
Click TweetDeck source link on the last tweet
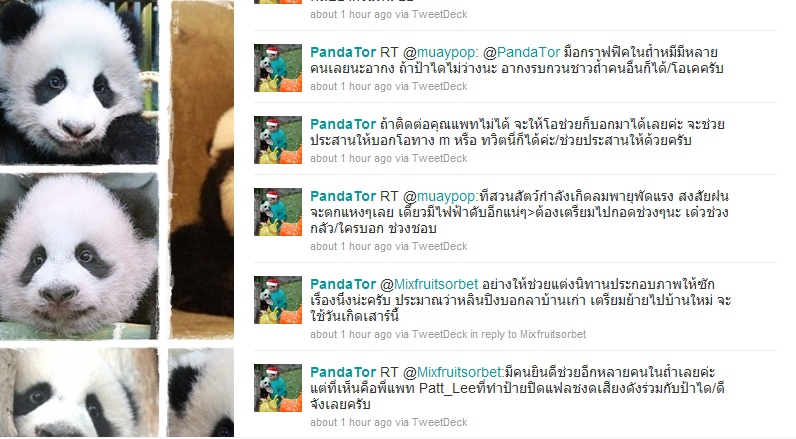tap(439, 422)
